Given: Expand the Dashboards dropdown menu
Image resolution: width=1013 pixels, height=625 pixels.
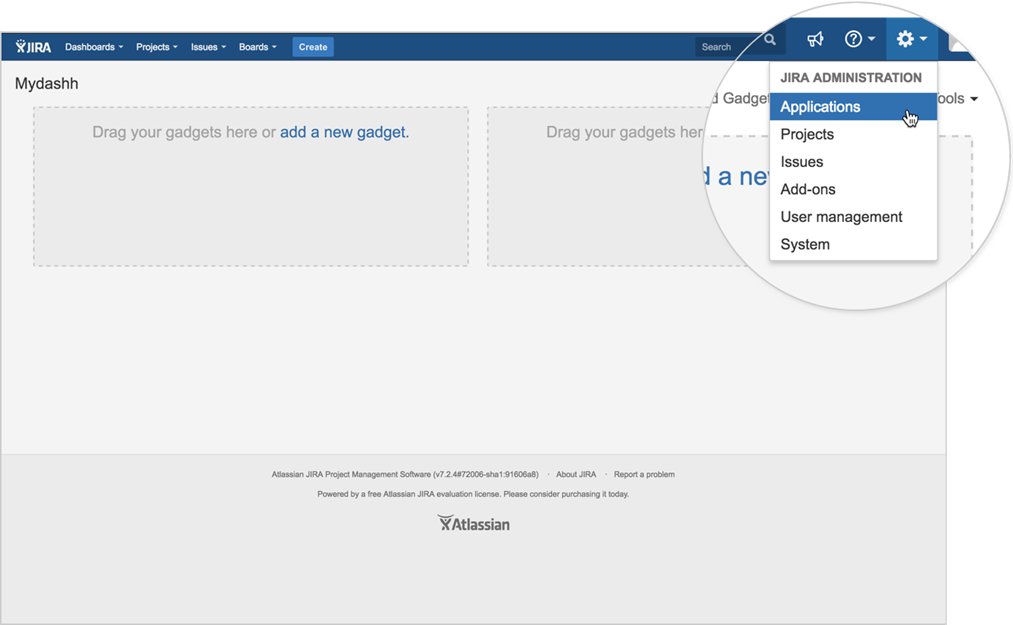Looking at the screenshot, I should pyautogui.click(x=94, y=47).
